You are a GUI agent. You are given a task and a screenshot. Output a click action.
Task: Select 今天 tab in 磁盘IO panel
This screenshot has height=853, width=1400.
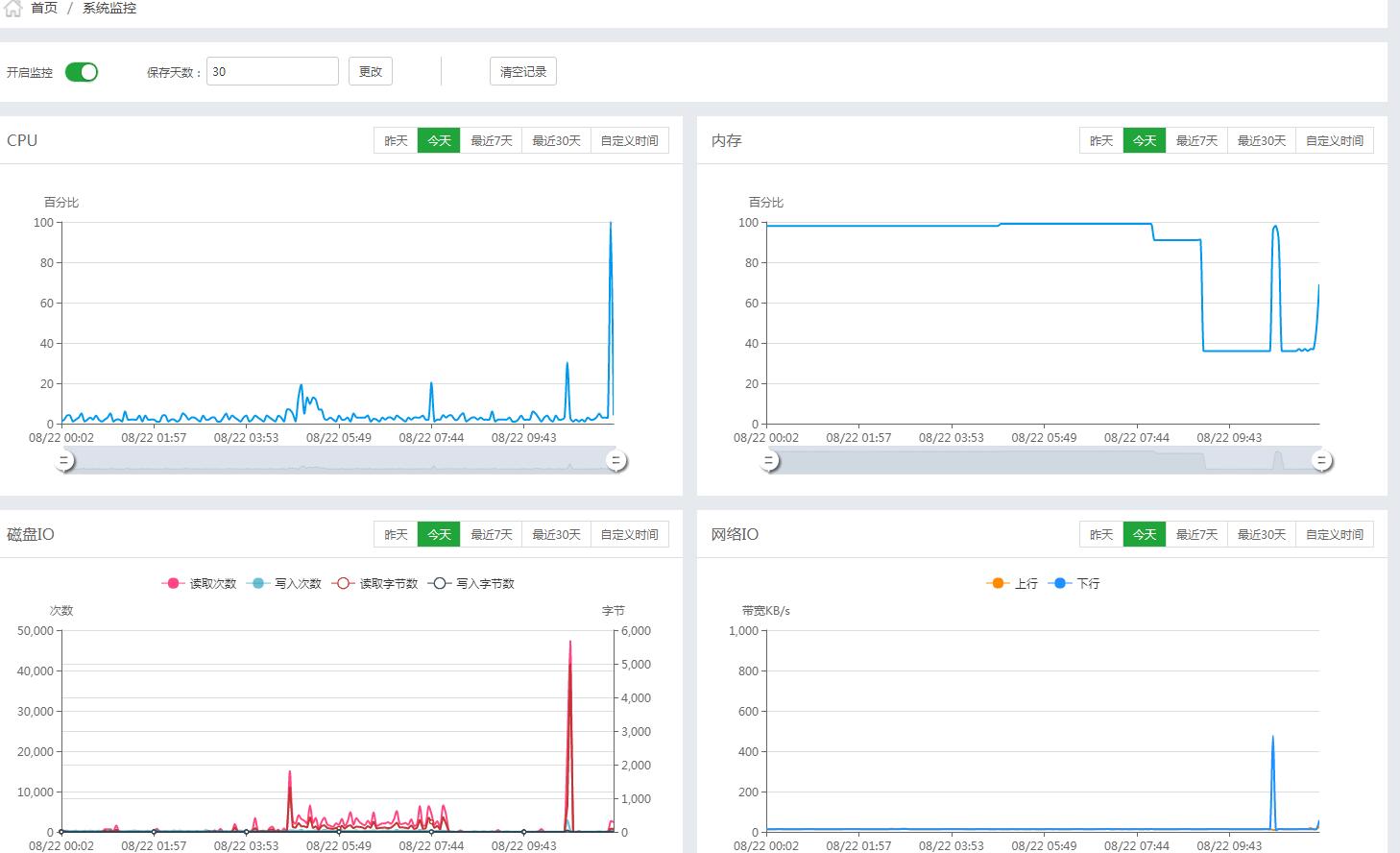click(x=439, y=534)
